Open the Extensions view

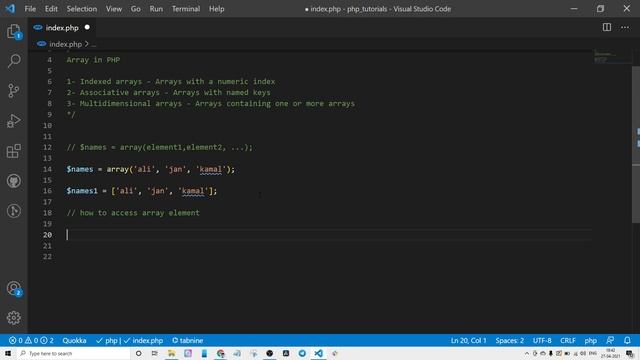pyautogui.click(x=14, y=151)
